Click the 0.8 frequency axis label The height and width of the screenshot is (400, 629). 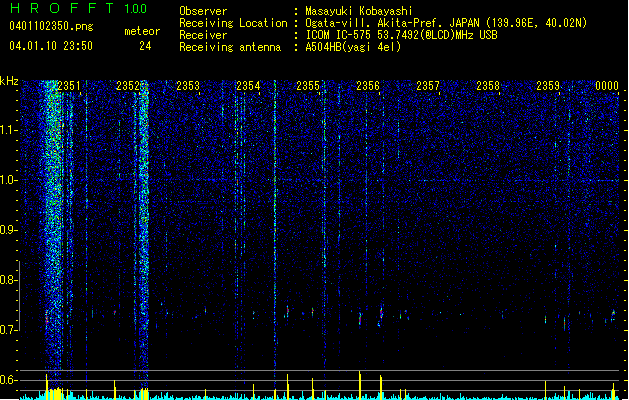[x=8, y=280]
